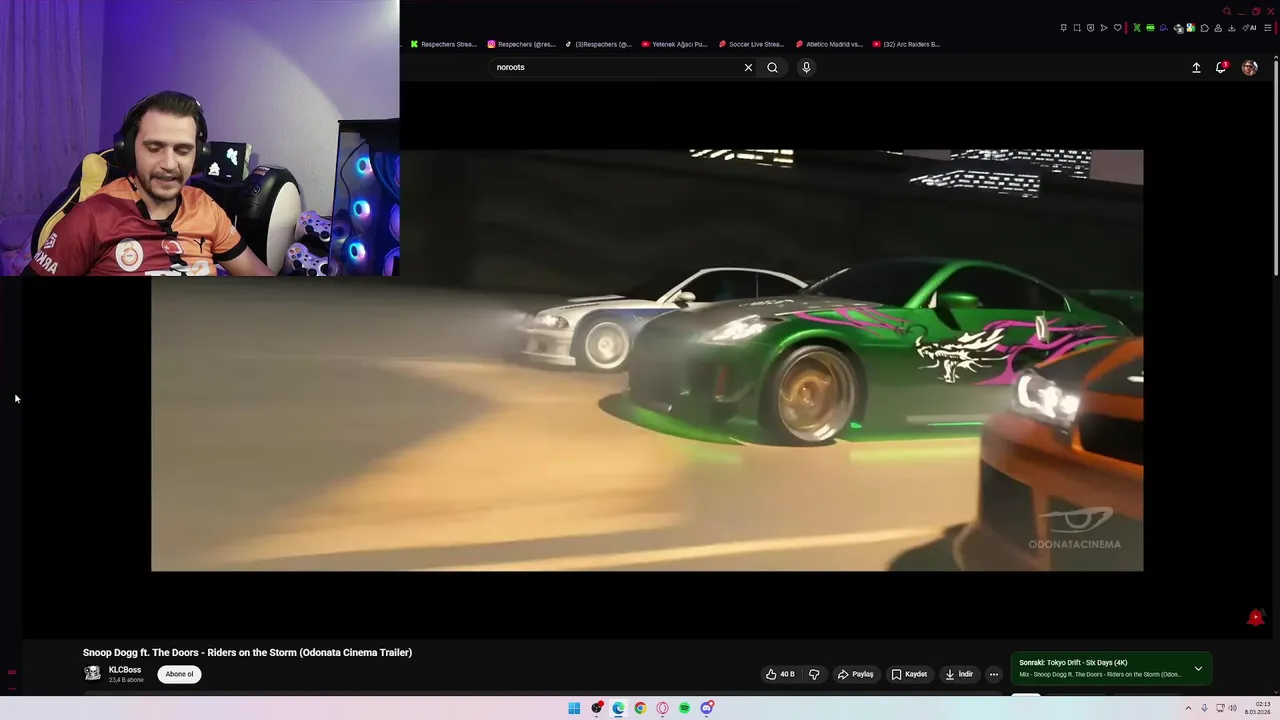Open the OBS-style taskbar icon with red badge
1280x720 pixels.
click(597, 708)
